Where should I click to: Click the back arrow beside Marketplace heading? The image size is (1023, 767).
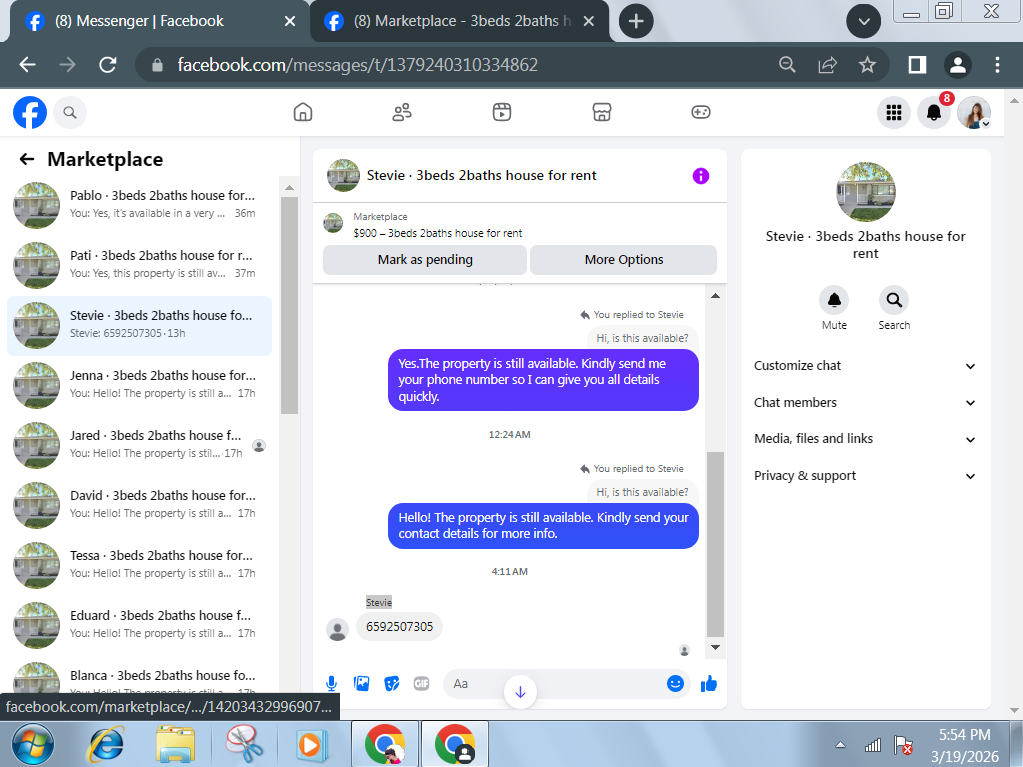click(x=27, y=159)
